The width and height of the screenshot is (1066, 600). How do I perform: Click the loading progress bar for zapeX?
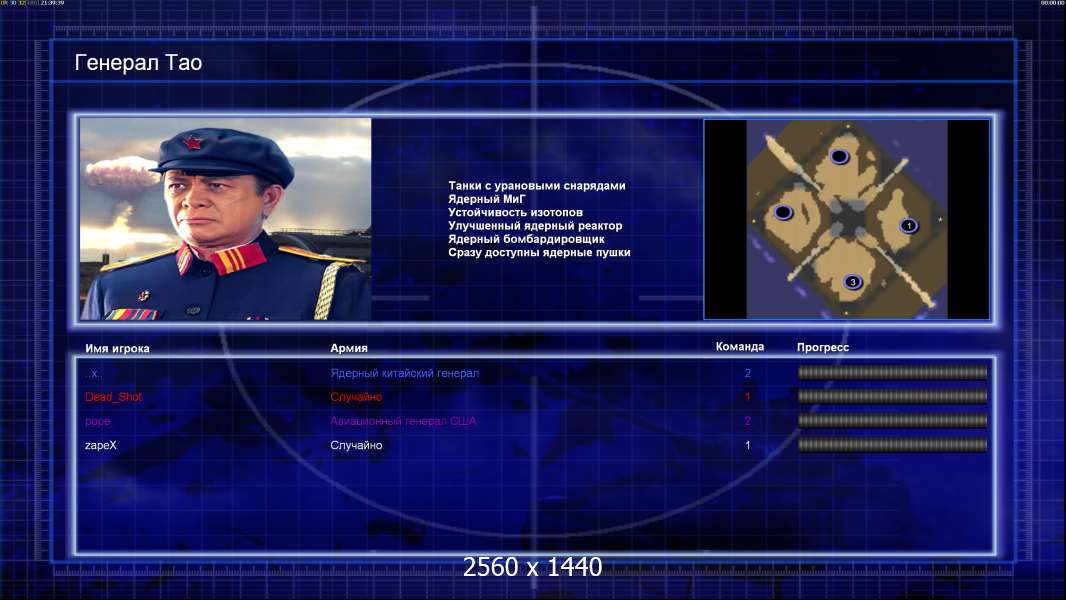click(893, 445)
